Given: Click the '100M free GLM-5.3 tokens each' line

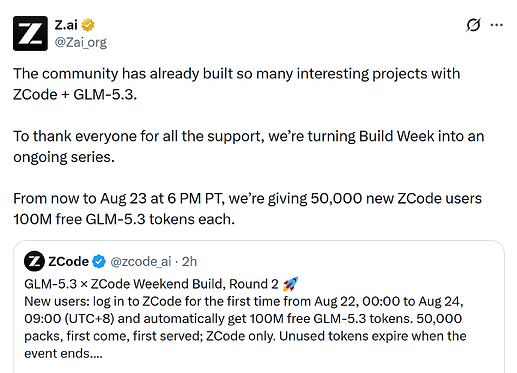Looking at the screenshot, I should (124, 220).
